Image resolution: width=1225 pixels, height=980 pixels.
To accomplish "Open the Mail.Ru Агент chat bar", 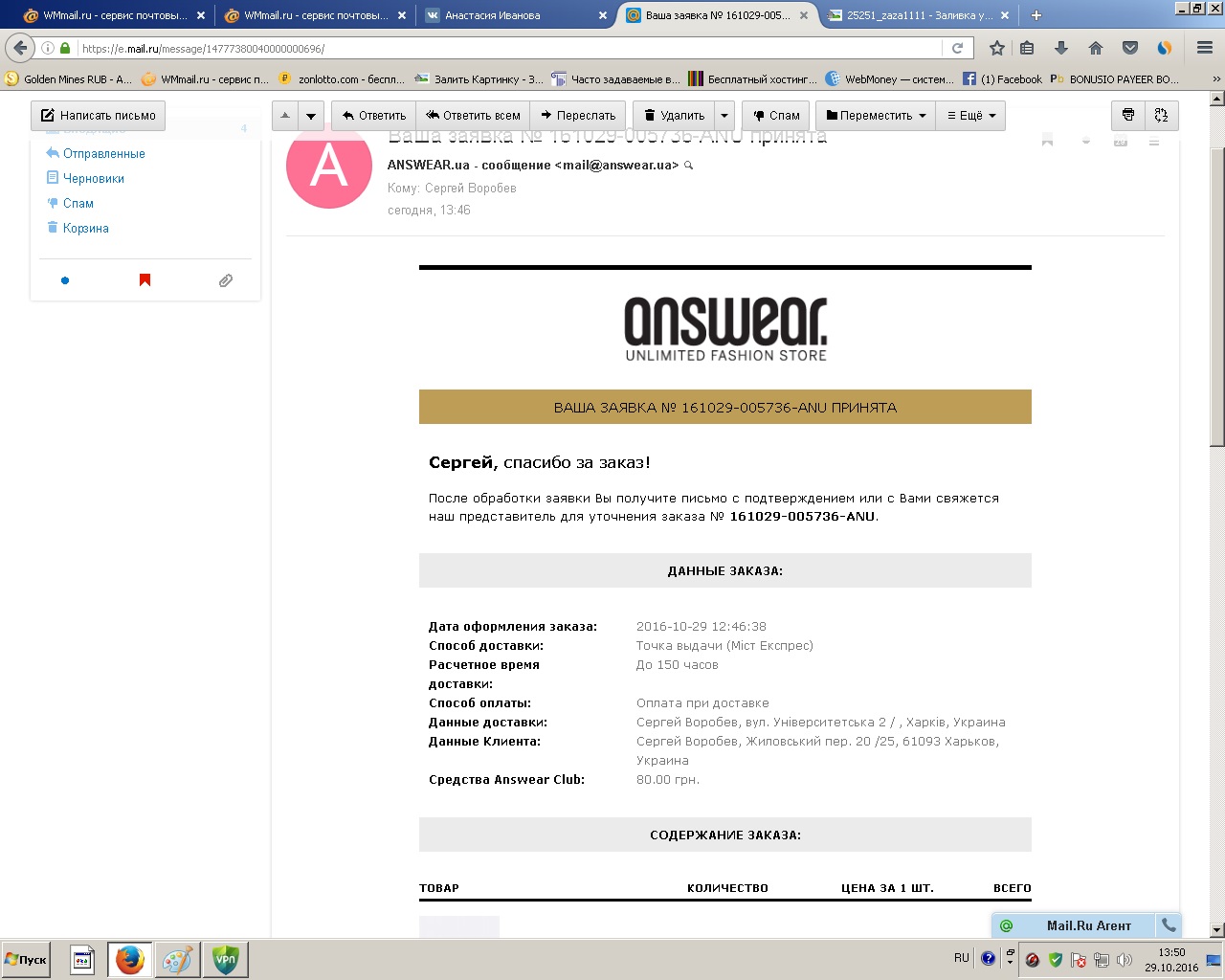I will point(1075,925).
